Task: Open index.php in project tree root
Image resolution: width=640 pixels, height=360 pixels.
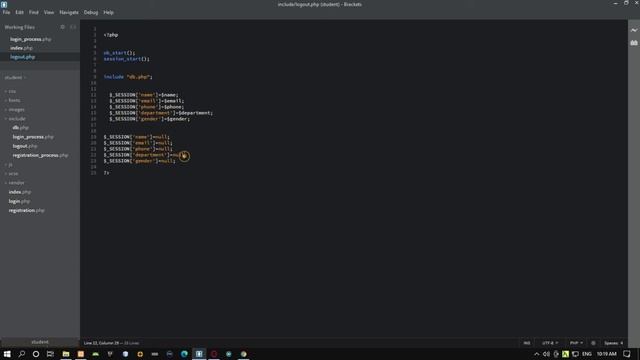Action: [20, 192]
